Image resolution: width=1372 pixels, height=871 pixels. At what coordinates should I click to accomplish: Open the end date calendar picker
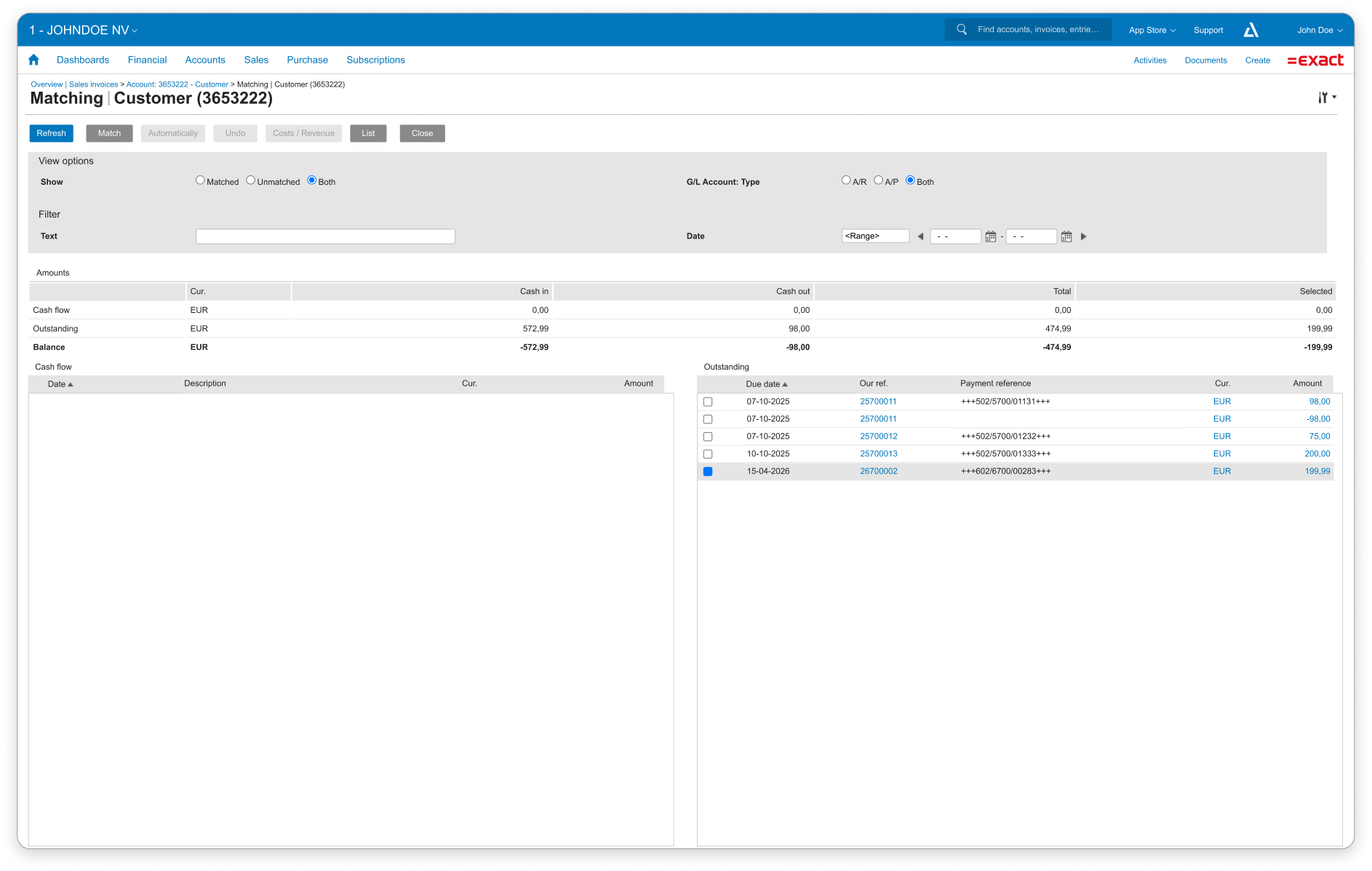tap(1066, 236)
